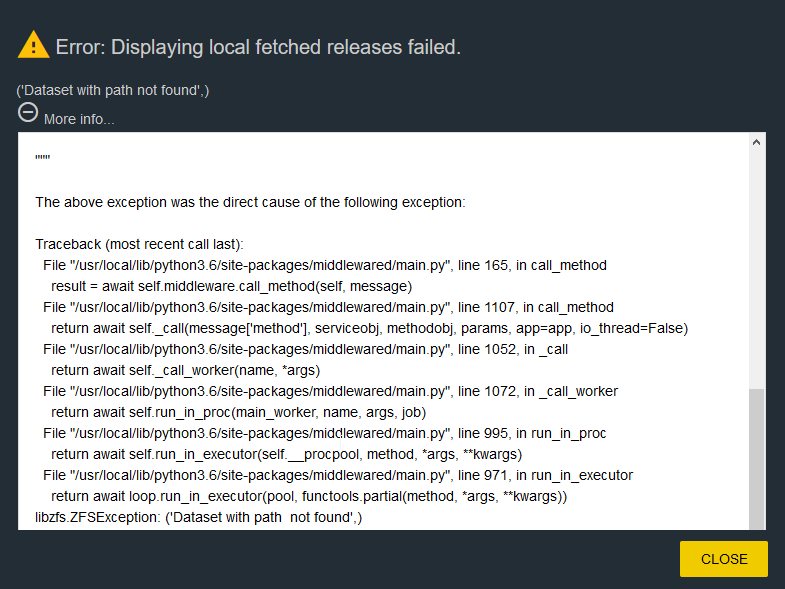Dismiss the dialog with the CLOSE button
The width and height of the screenshot is (785, 589).
click(x=723, y=559)
